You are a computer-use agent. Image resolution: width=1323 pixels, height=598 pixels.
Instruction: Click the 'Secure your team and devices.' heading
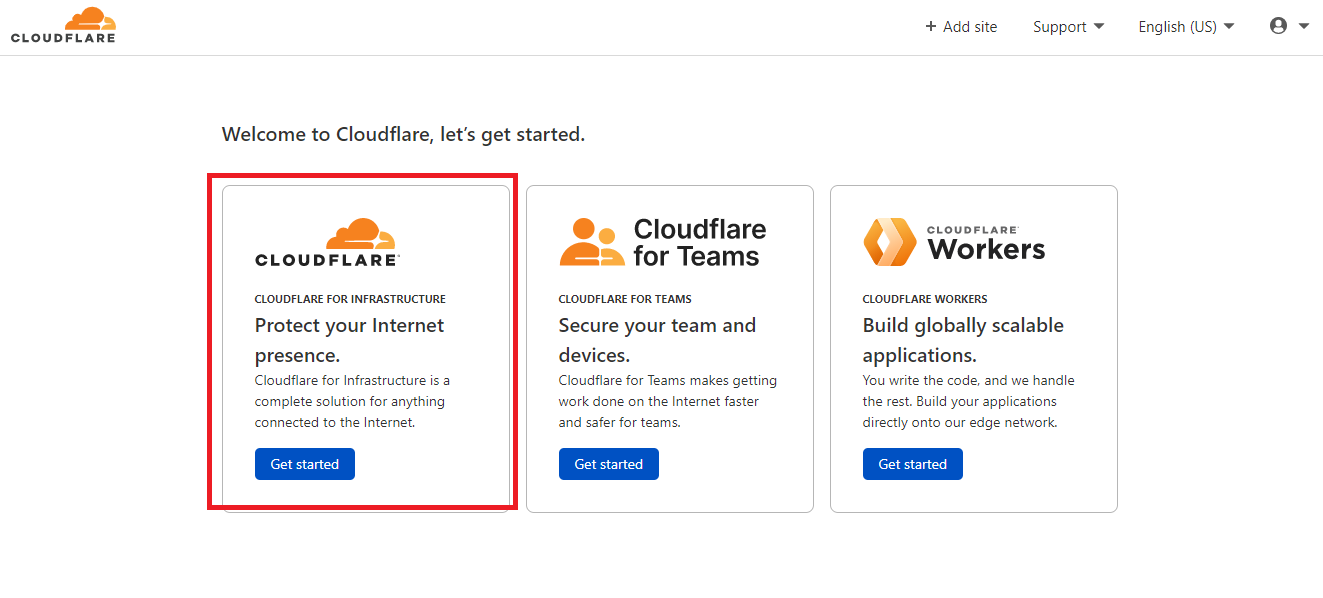658,340
